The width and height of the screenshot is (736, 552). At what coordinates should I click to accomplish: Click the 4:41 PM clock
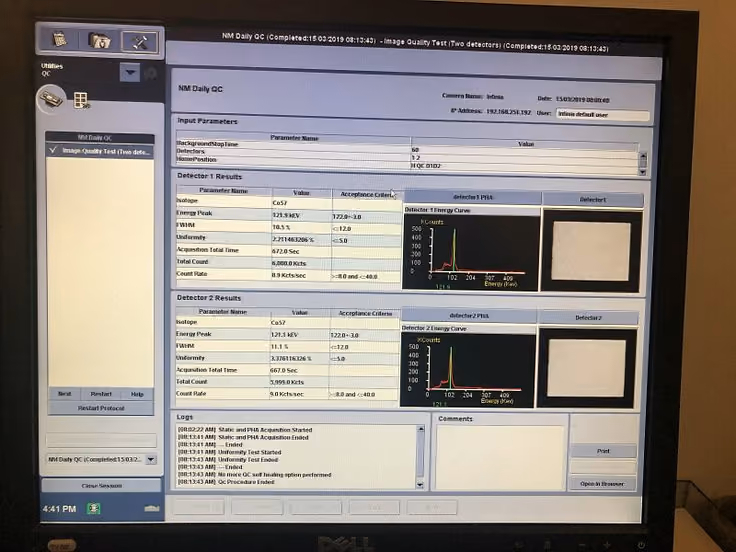pyautogui.click(x=59, y=509)
